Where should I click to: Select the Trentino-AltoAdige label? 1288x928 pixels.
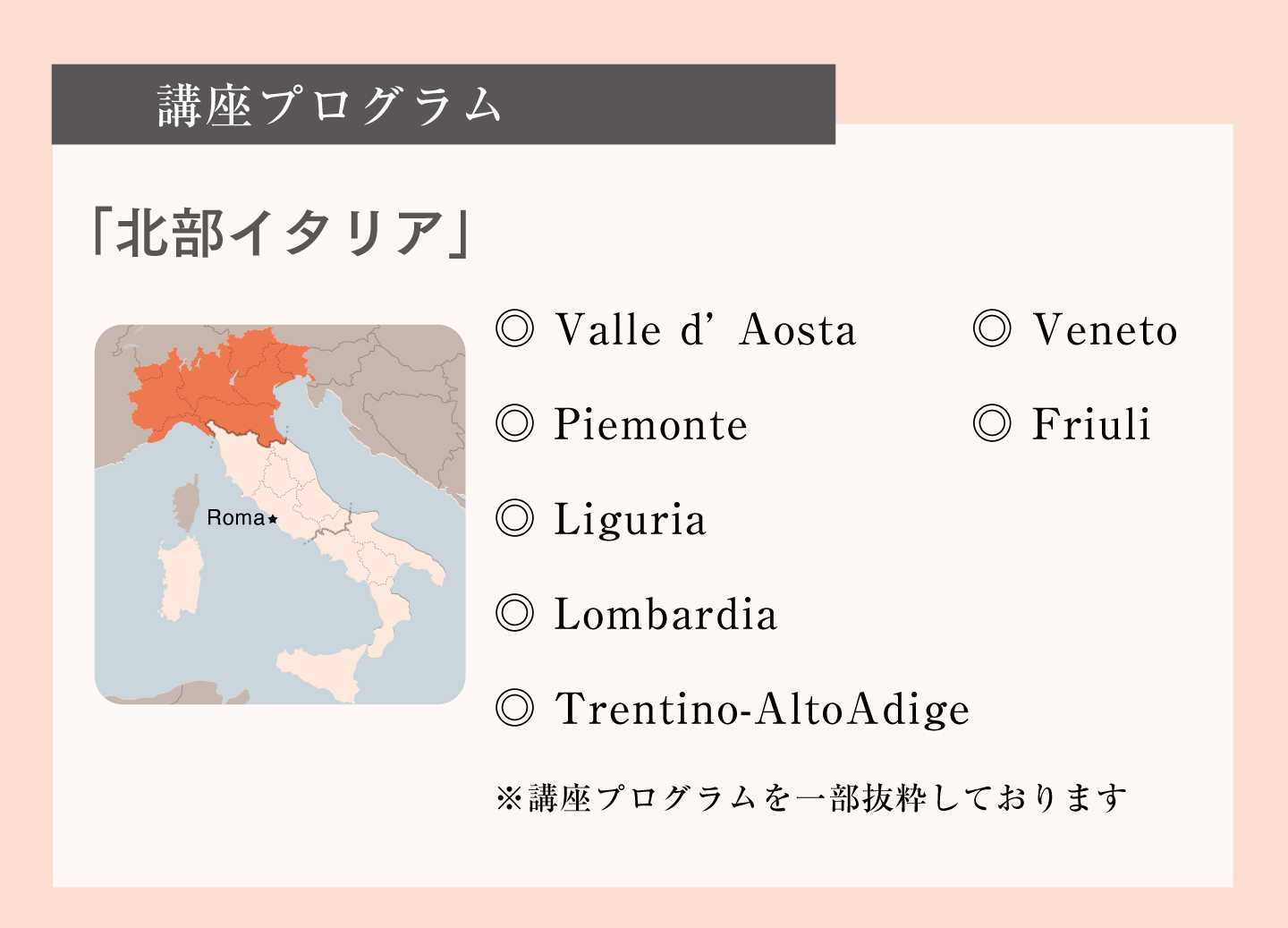click(762, 710)
